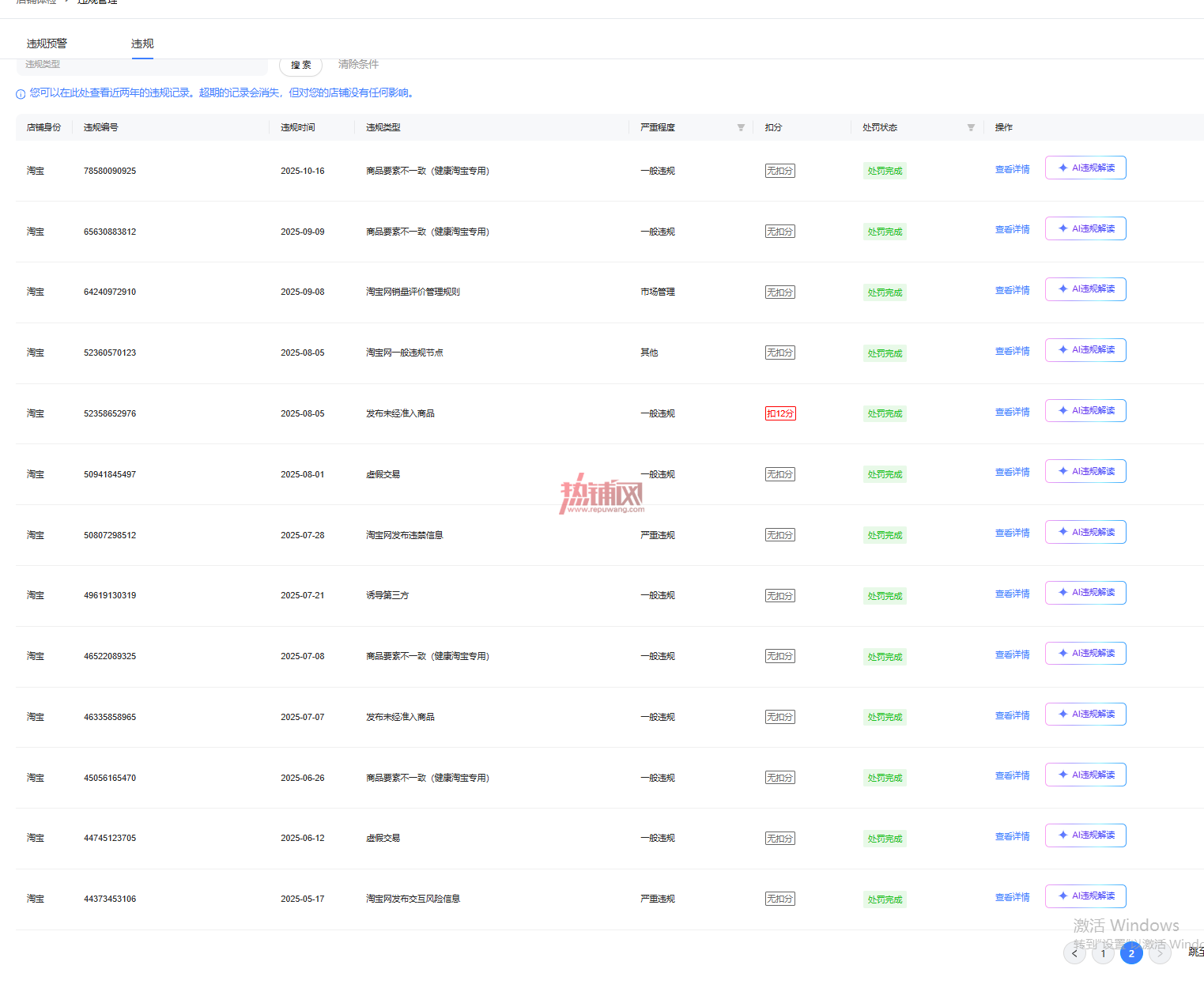Screen dimensions: 1204x988
Task: View details for violation 65630883812
Action: click(1012, 229)
